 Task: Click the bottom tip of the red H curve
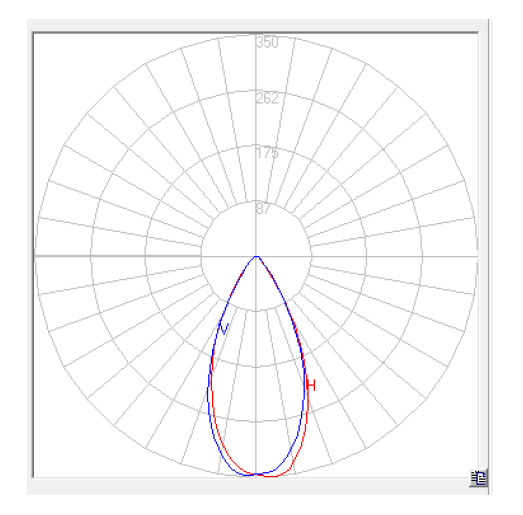tap(271, 476)
